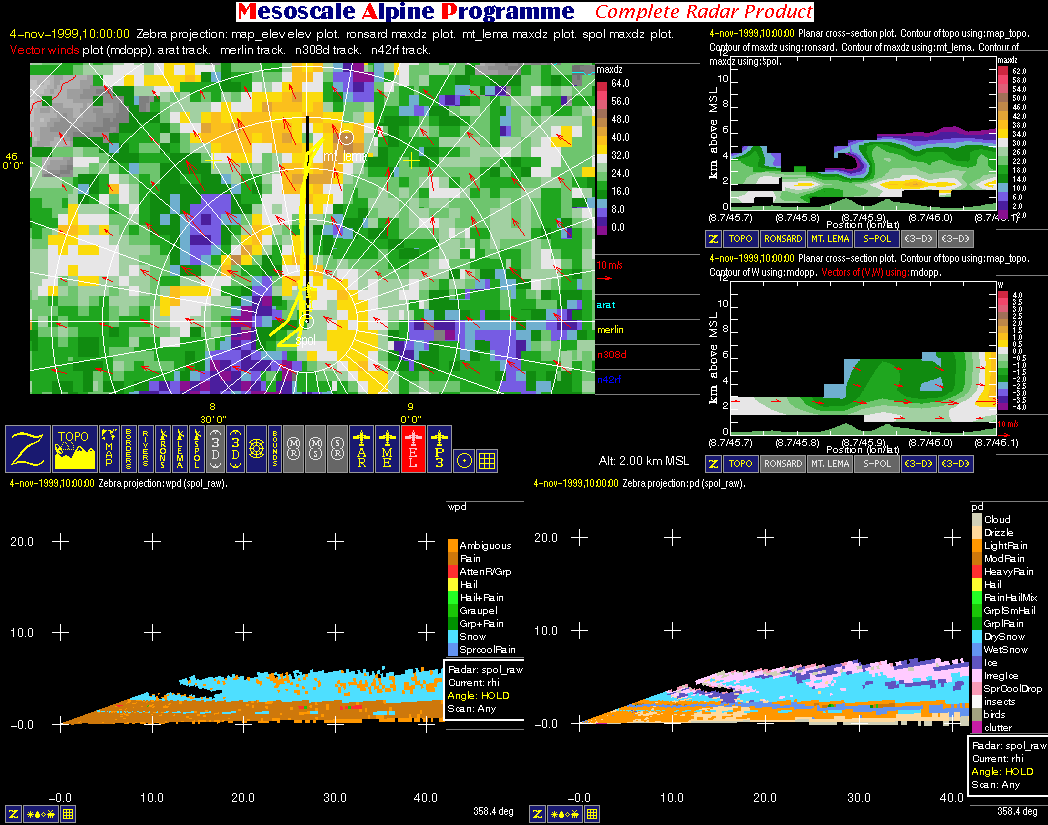Screen dimensions: 1048x825
Task: Select RONSARD in upper cross-section toolbar
Action: click(782, 239)
